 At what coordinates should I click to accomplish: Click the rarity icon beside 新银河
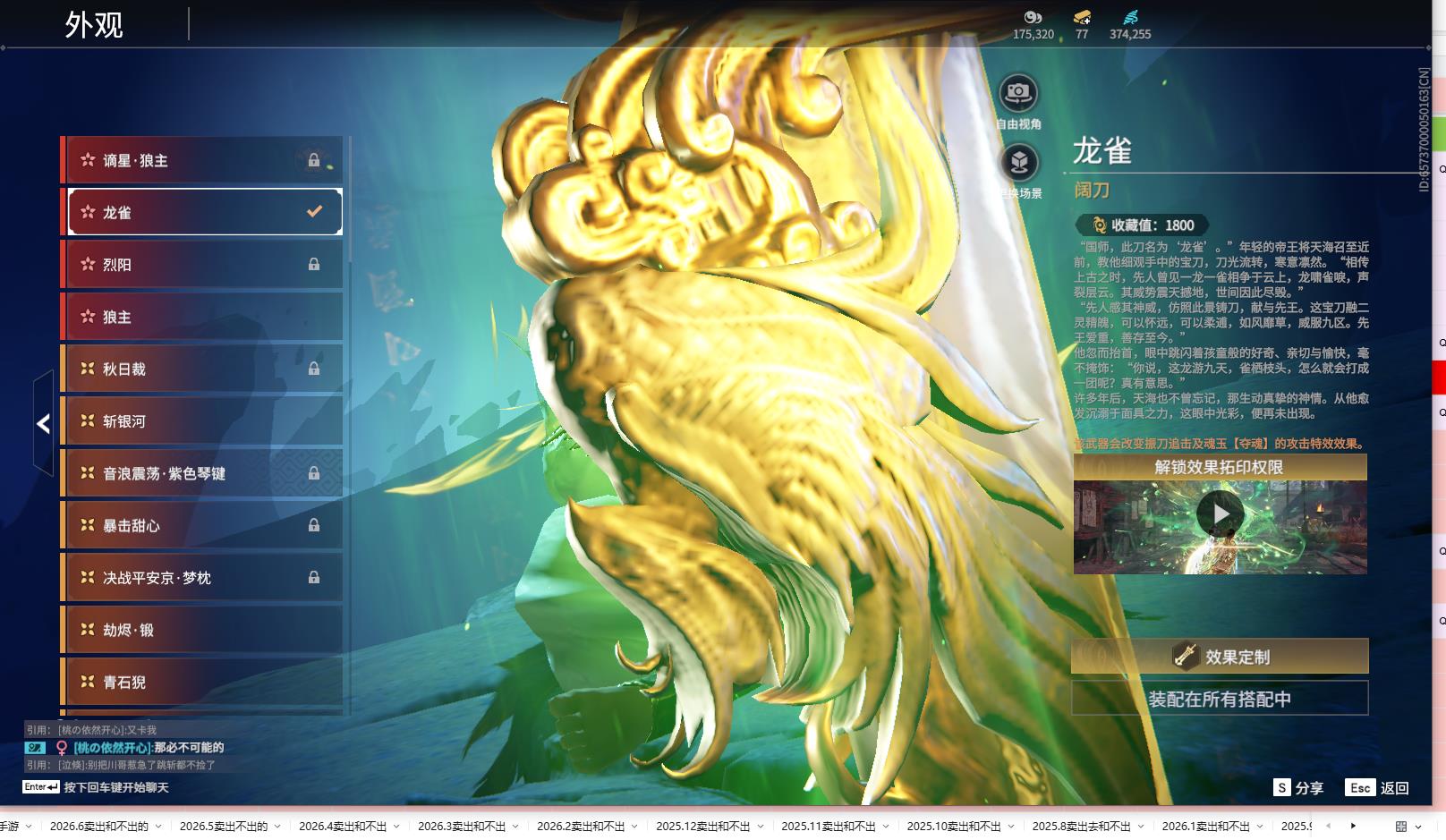(x=88, y=420)
